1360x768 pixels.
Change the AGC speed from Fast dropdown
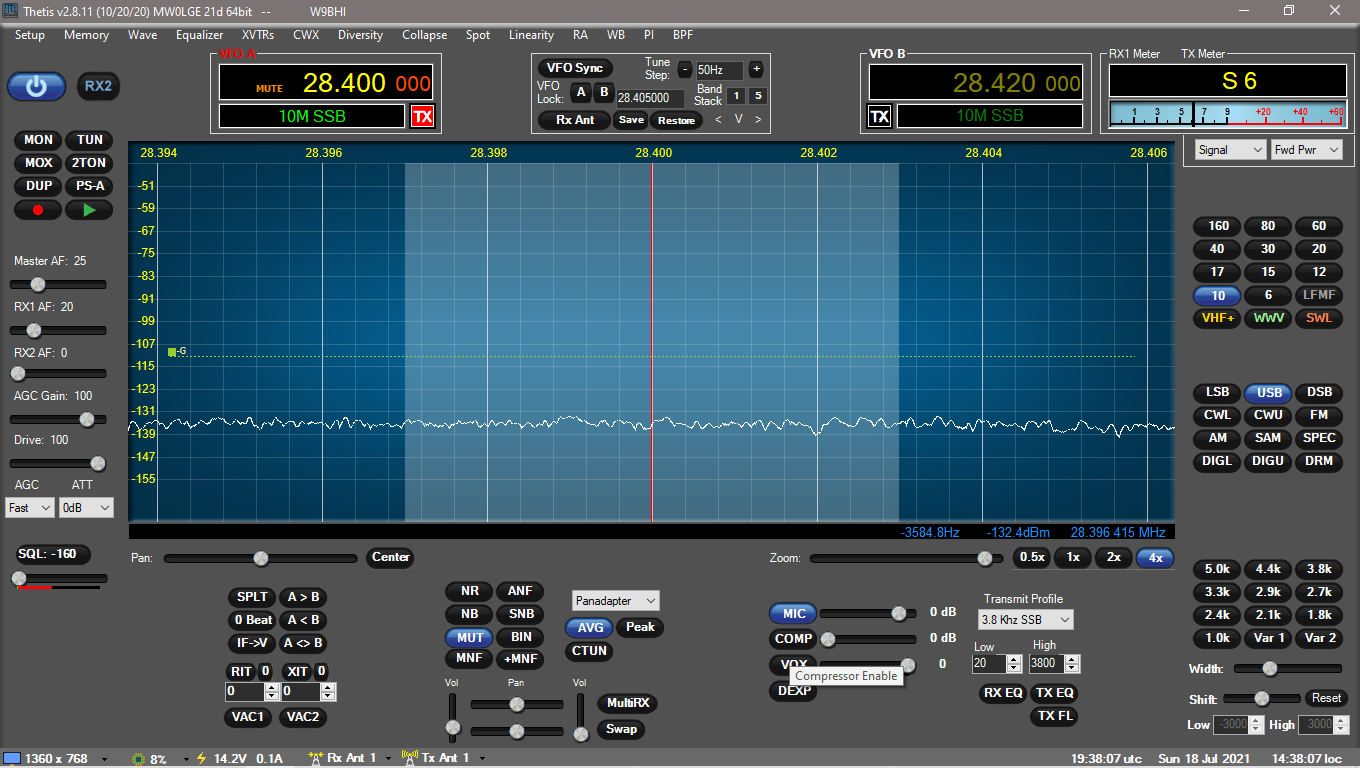coord(29,507)
